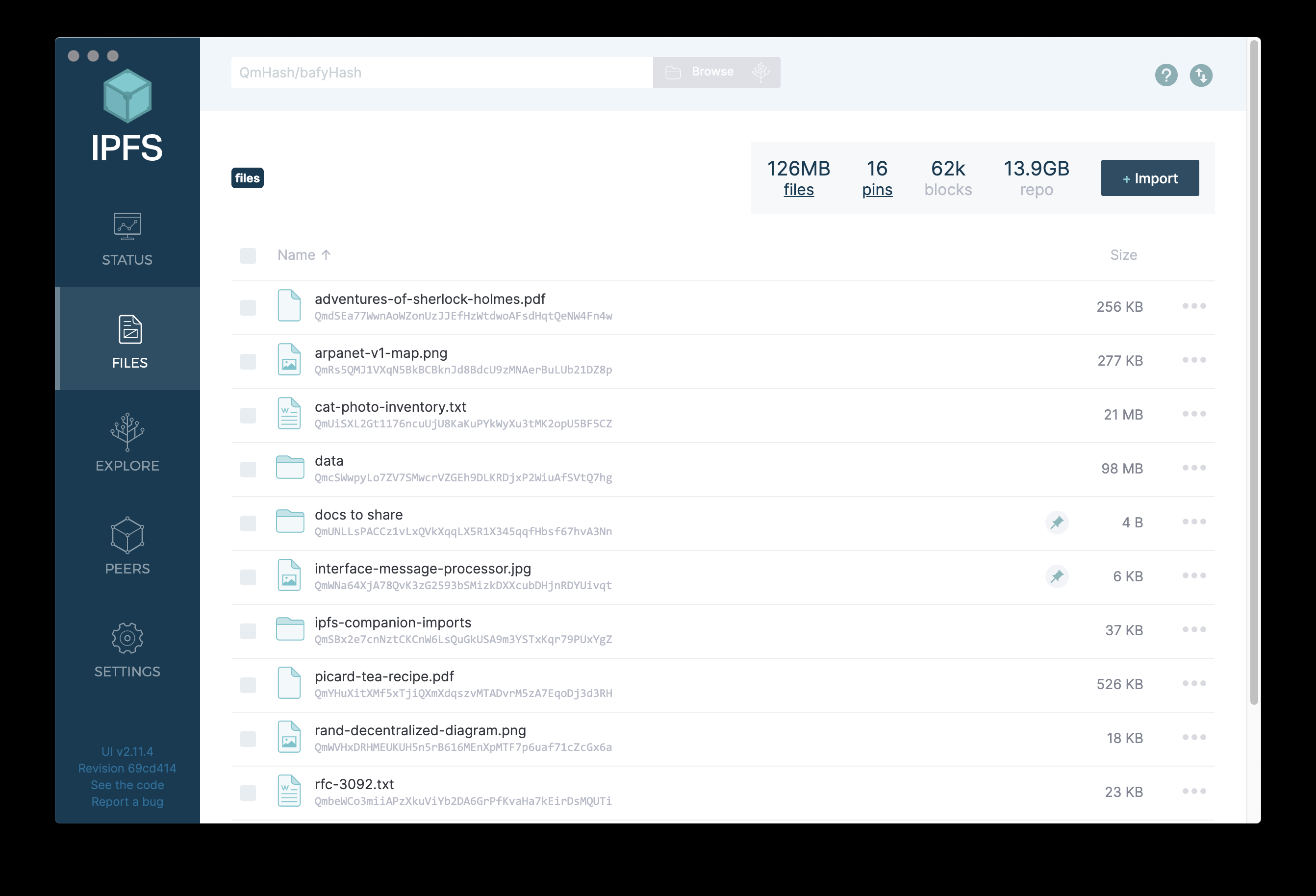Click the cat-photo-inventory.txt document icon
This screenshot has width=1316, height=896.
(x=289, y=413)
